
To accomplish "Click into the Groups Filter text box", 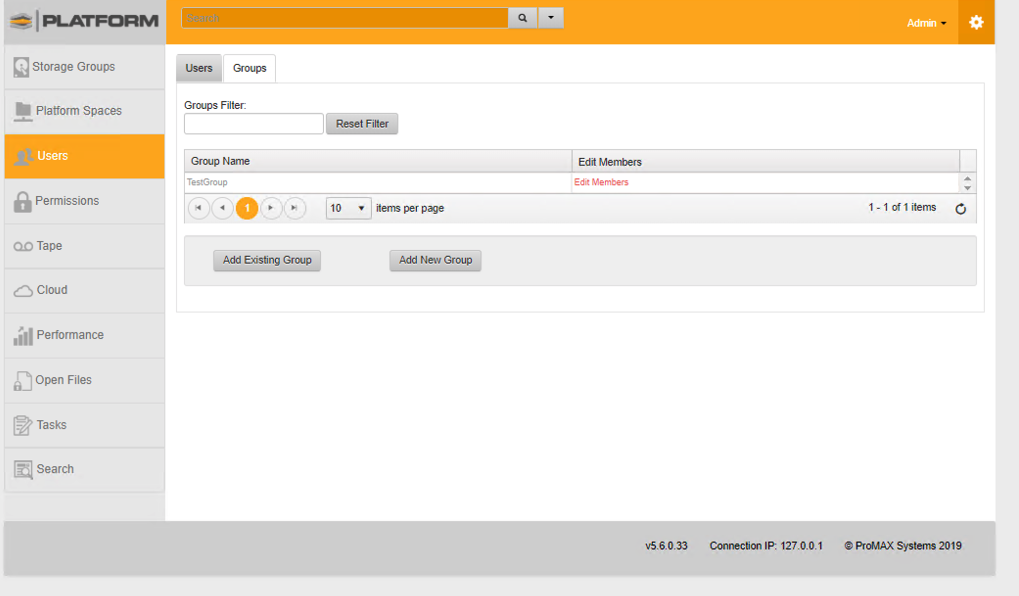I will [x=253, y=123].
